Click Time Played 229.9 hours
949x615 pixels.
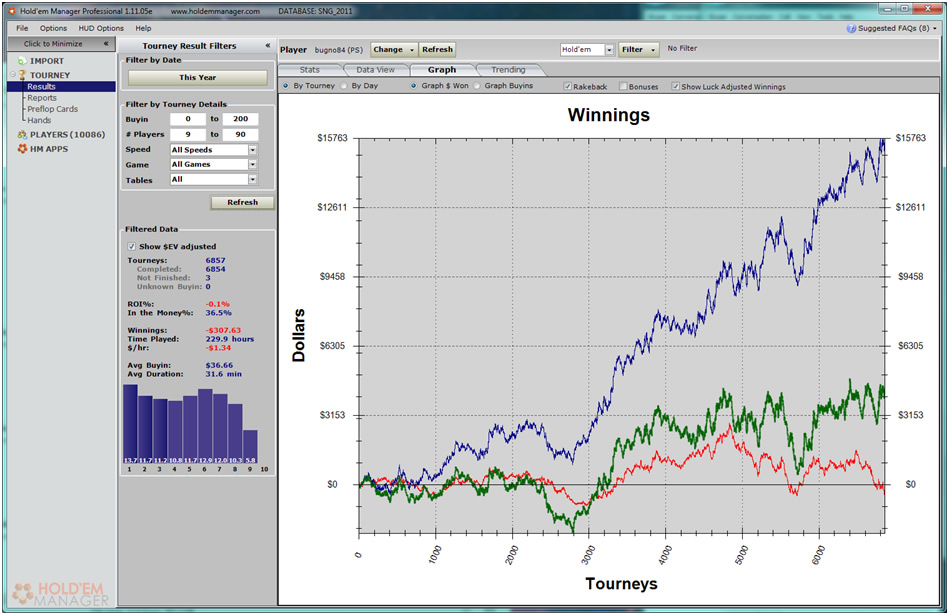coord(229,339)
